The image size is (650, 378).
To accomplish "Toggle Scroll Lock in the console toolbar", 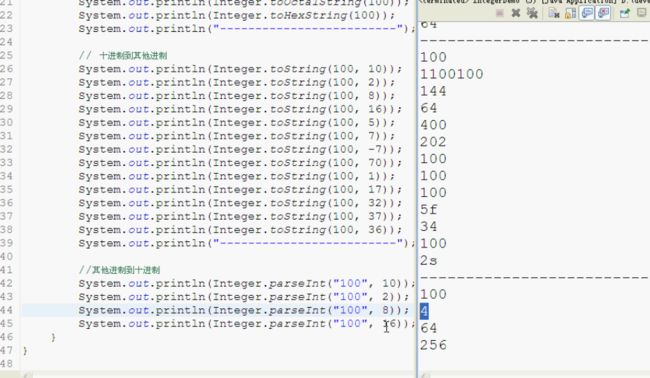I will pos(570,13).
